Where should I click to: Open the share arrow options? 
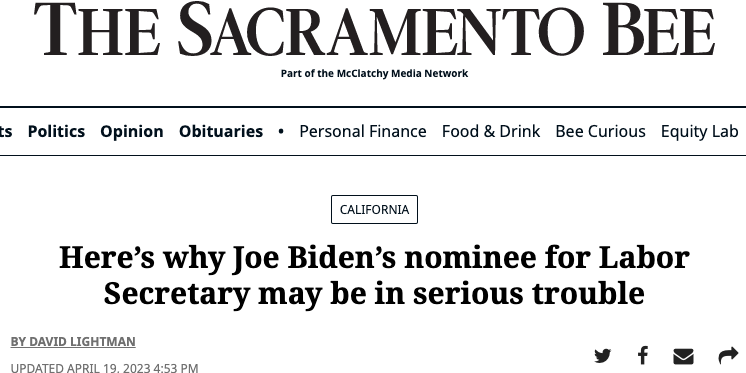pos(728,355)
